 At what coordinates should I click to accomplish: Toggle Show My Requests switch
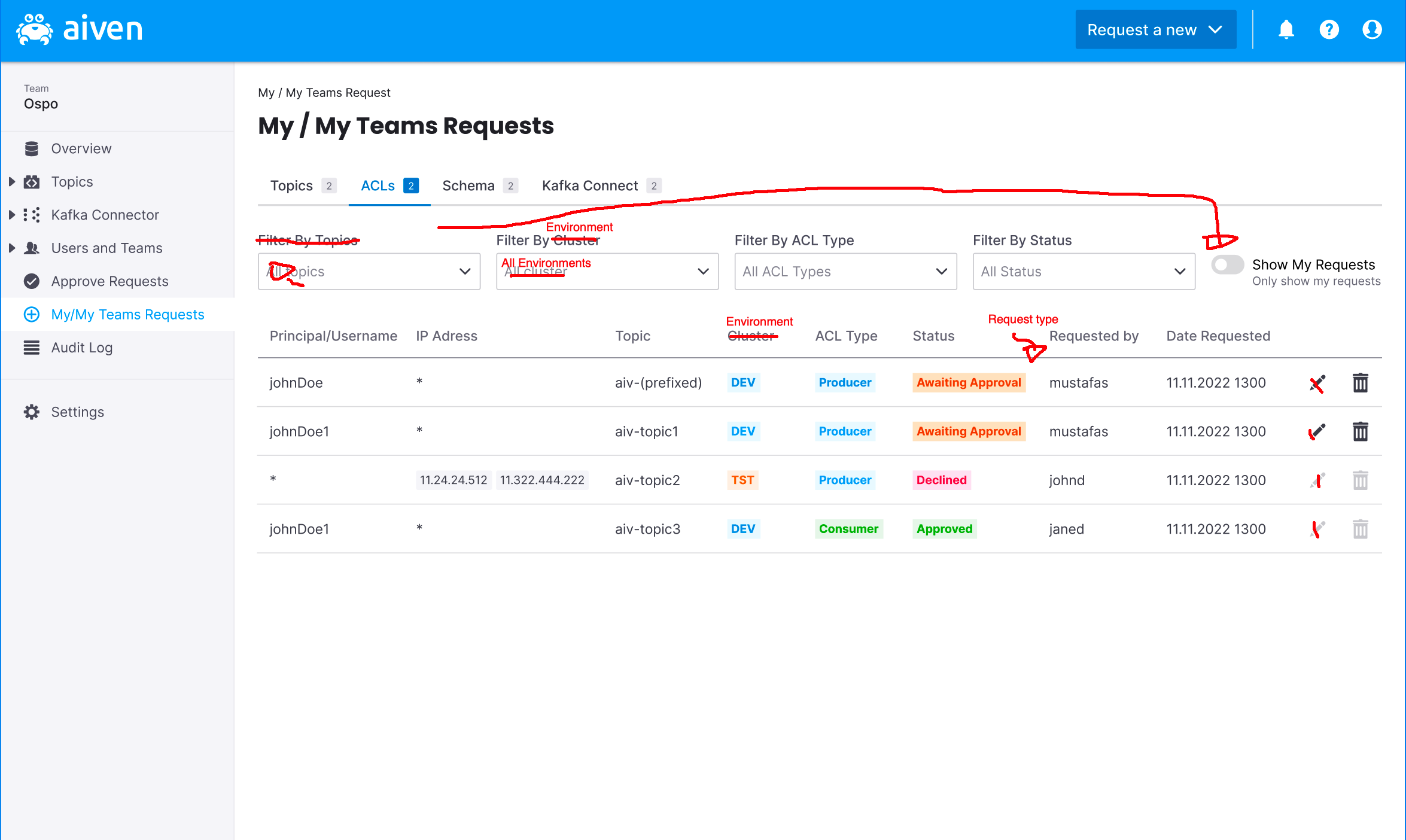click(x=1227, y=265)
